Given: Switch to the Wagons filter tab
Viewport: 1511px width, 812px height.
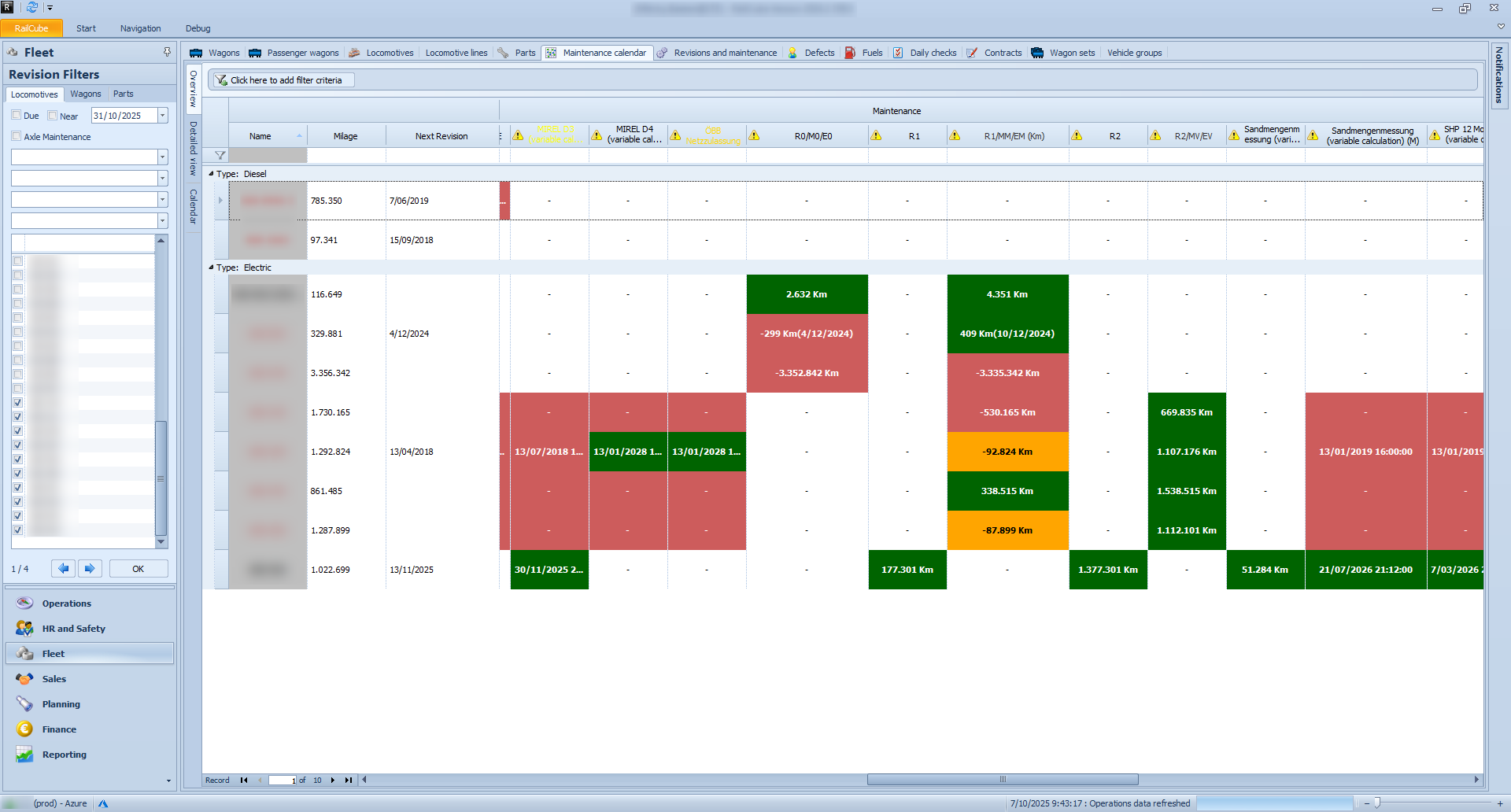Looking at the screenshot, I should pos(85,94).
